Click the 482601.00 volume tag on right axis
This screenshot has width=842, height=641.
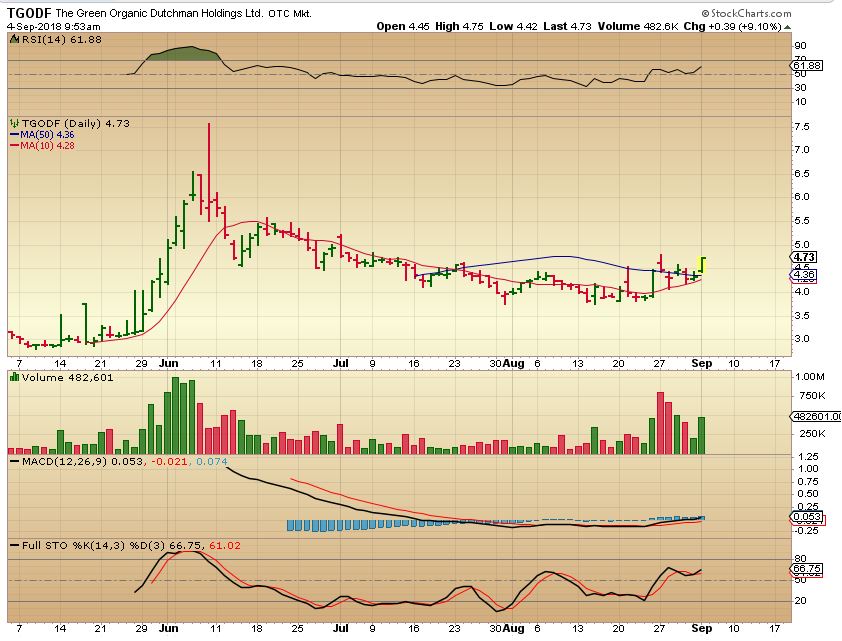coord(817,417)
